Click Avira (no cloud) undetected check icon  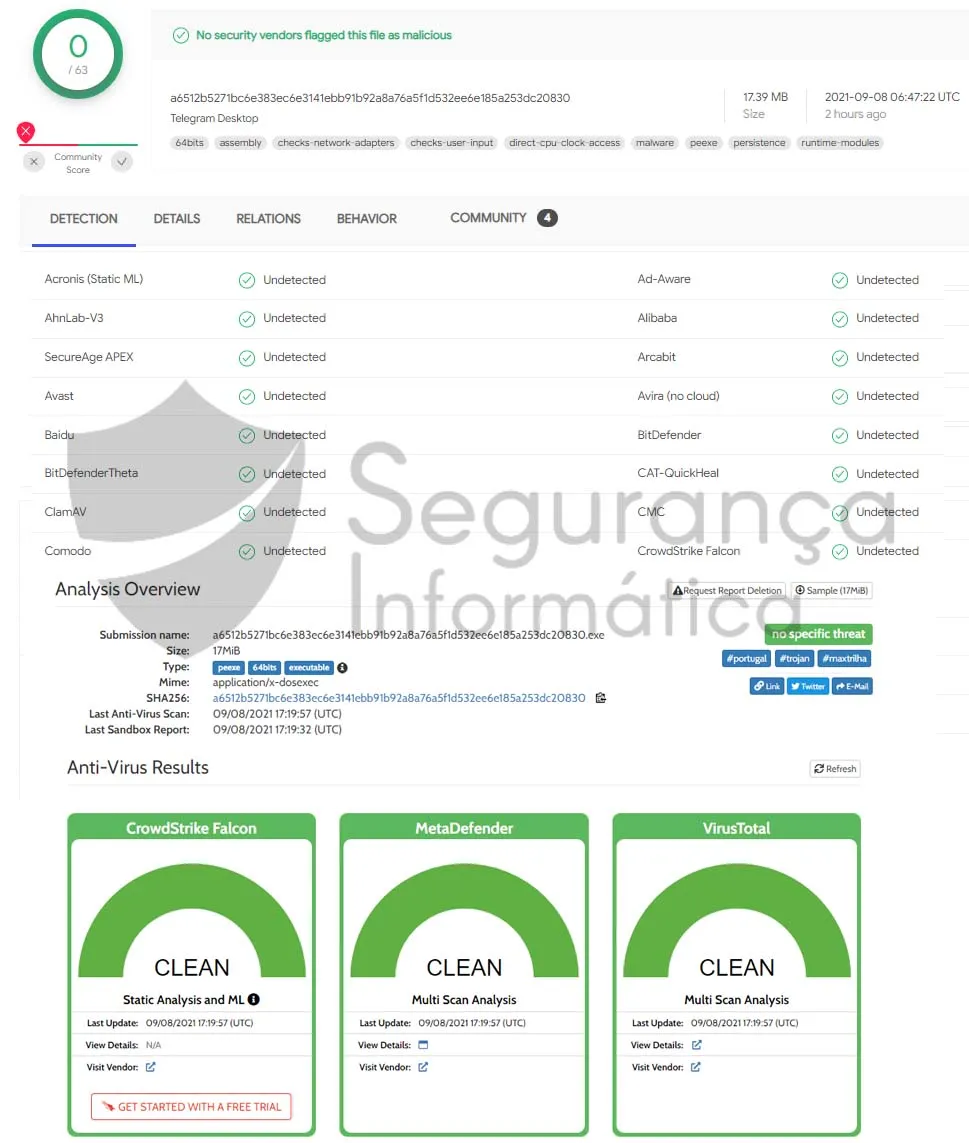(x=840, y=396)
